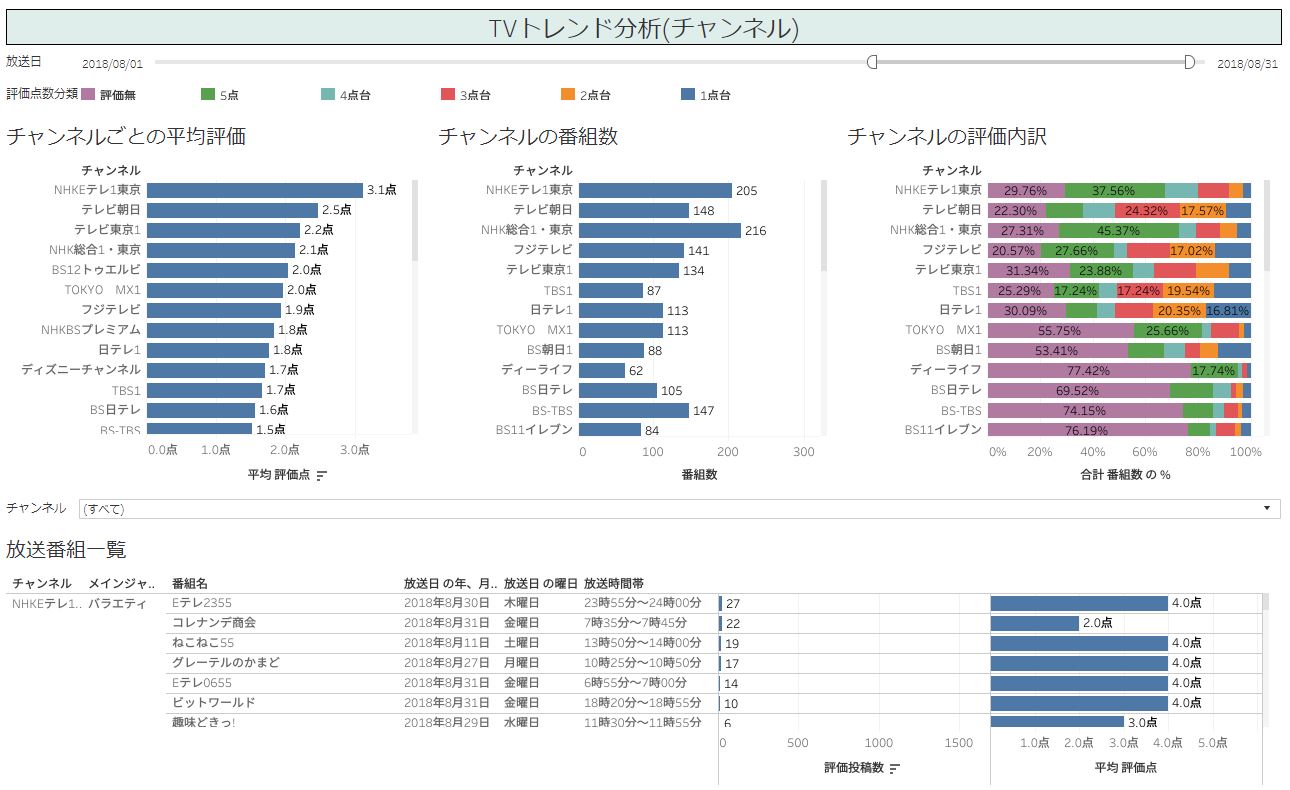Click the TBS1 bar showing 87 programs

611,290
